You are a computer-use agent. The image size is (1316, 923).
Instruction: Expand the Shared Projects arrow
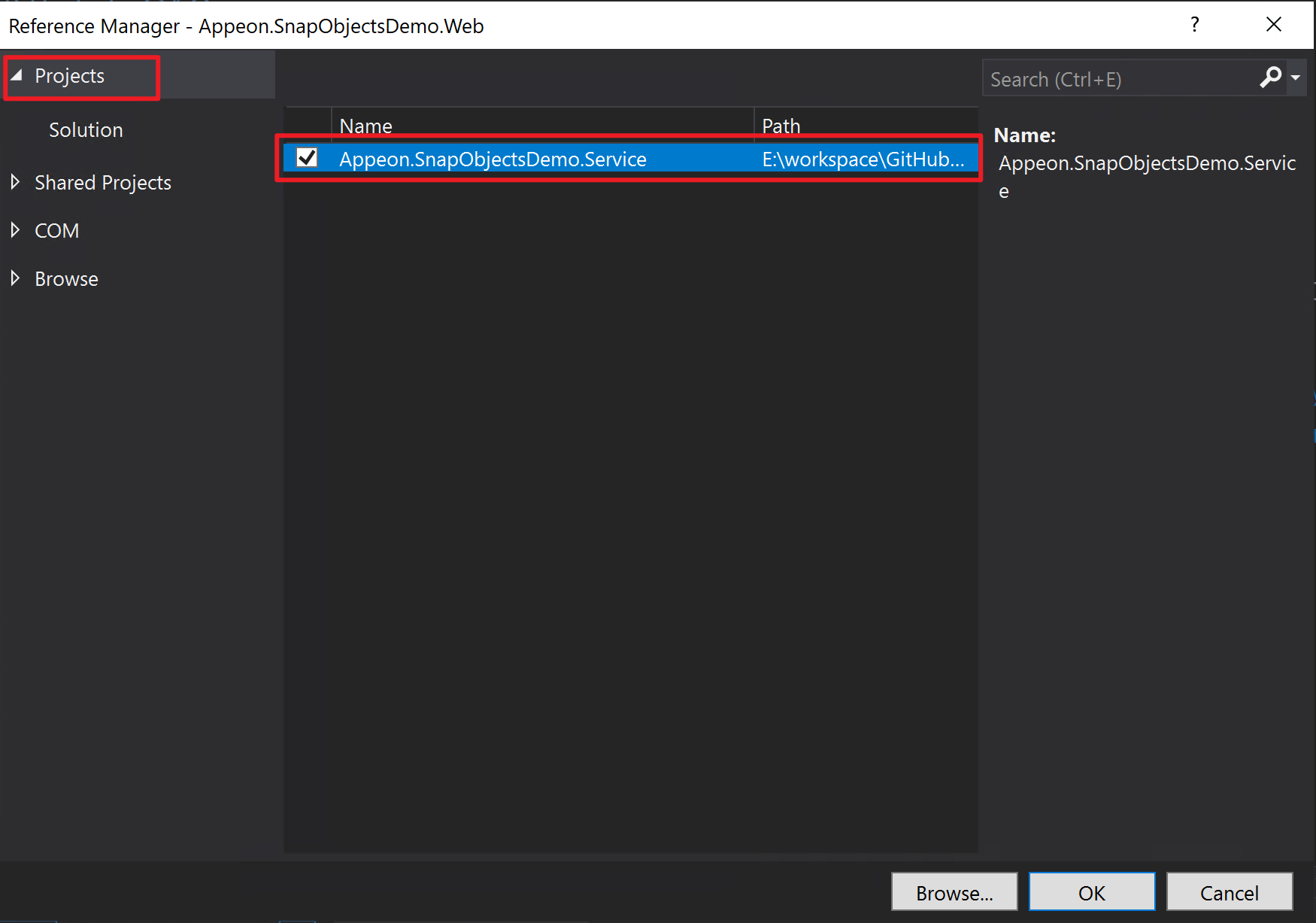click(15, 182)
